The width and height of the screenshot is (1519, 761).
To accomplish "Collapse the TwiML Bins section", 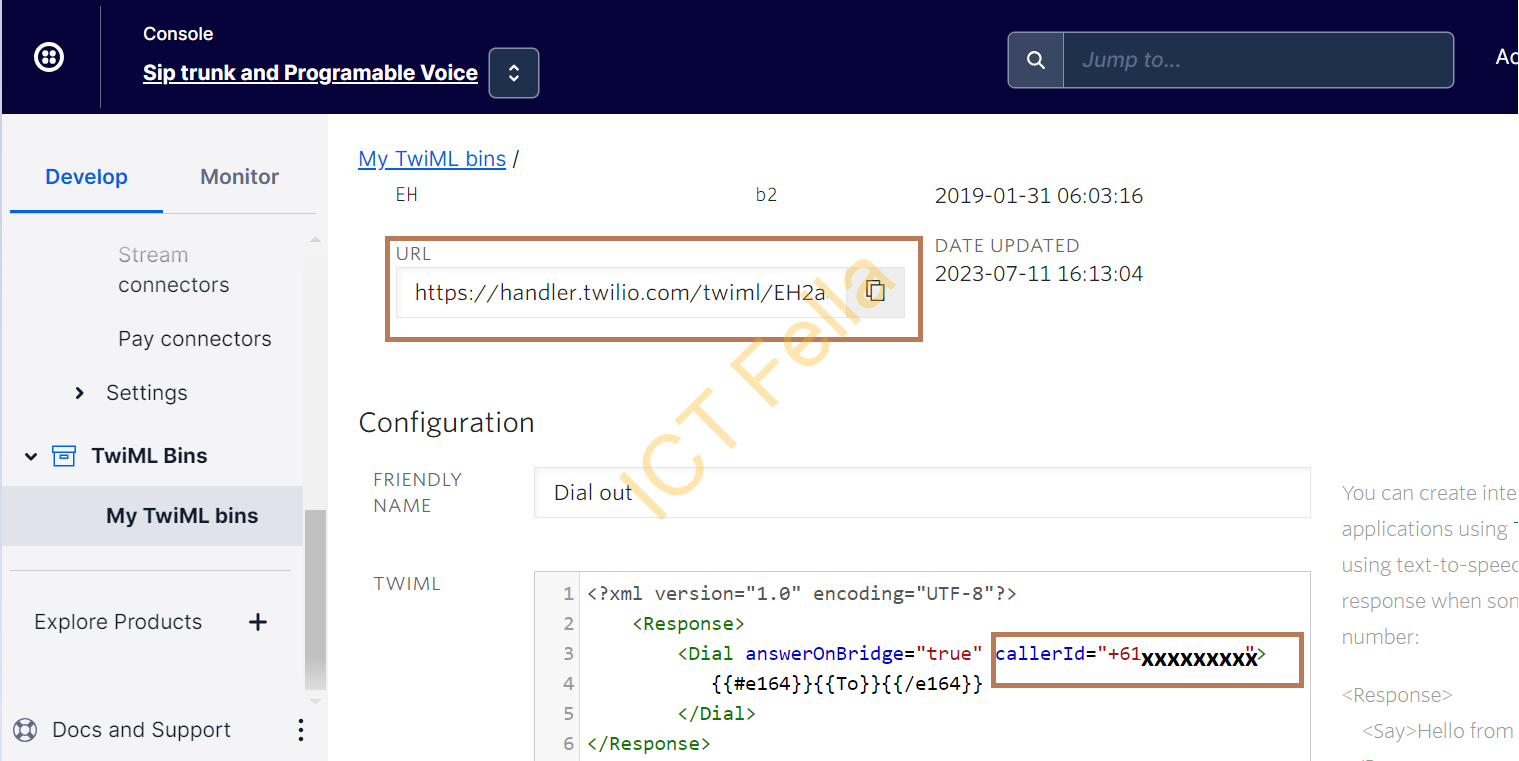I will (30, 455).
